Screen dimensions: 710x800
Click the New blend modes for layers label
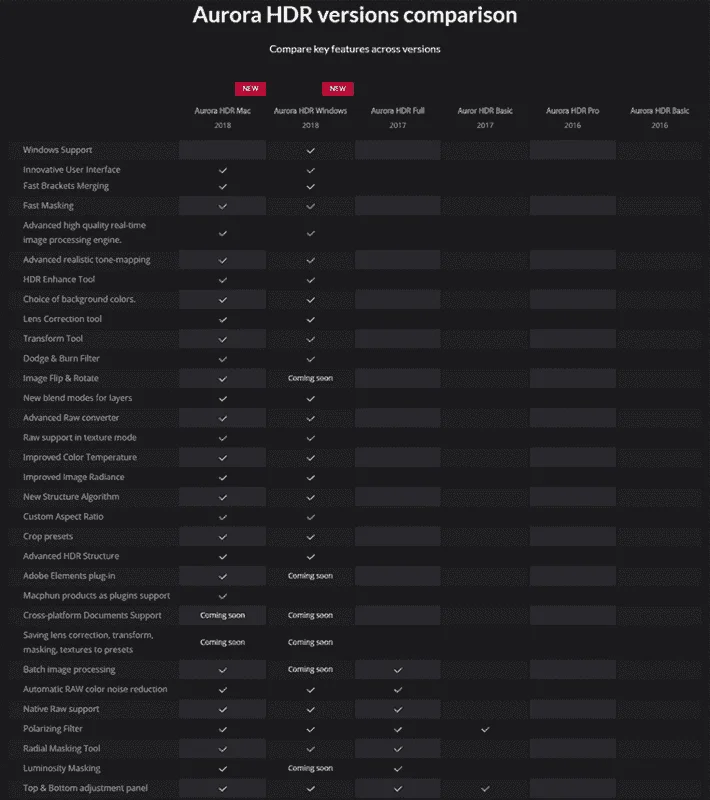(x=78, y=398)
